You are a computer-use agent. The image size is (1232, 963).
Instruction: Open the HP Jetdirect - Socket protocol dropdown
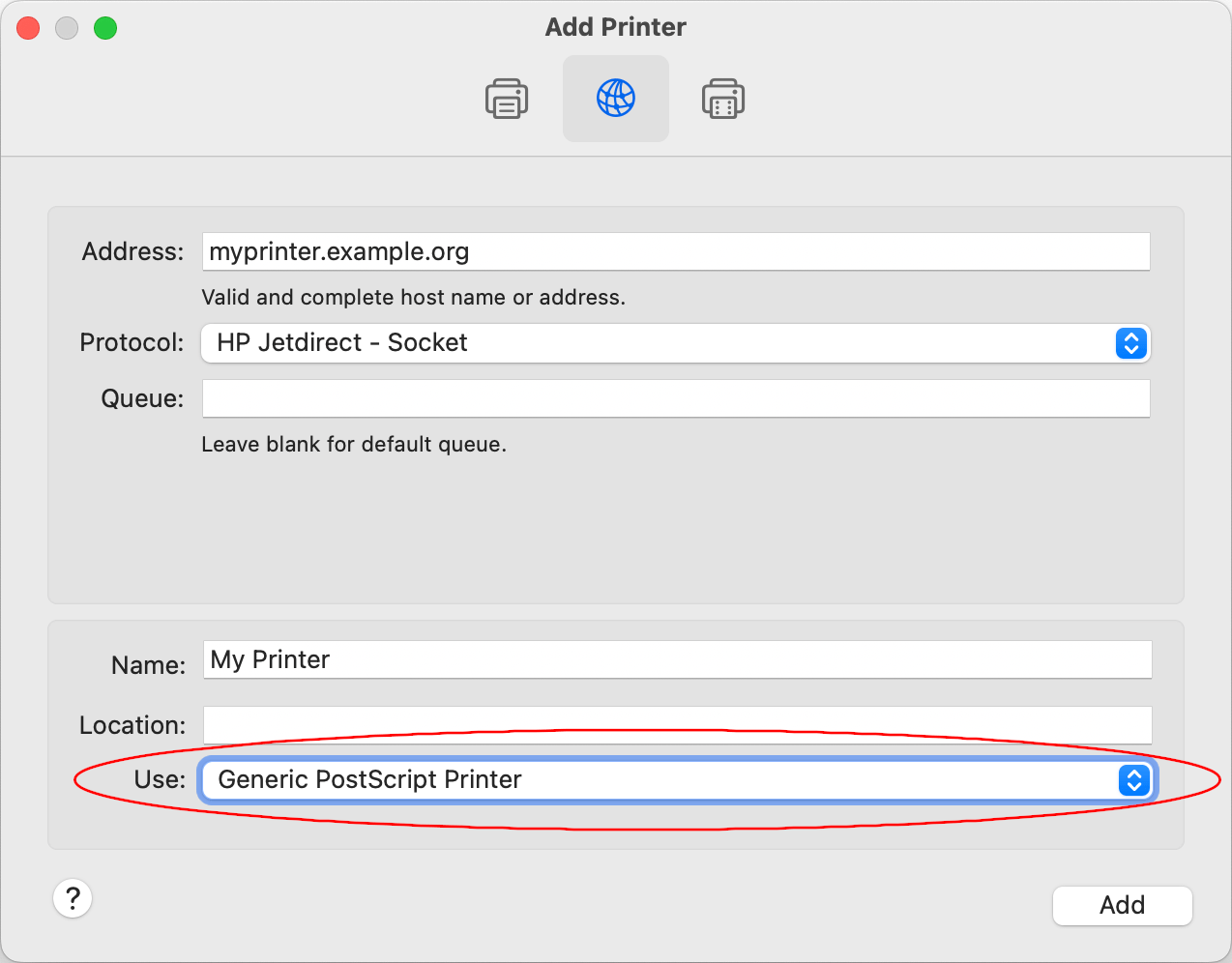click(674, 343)
